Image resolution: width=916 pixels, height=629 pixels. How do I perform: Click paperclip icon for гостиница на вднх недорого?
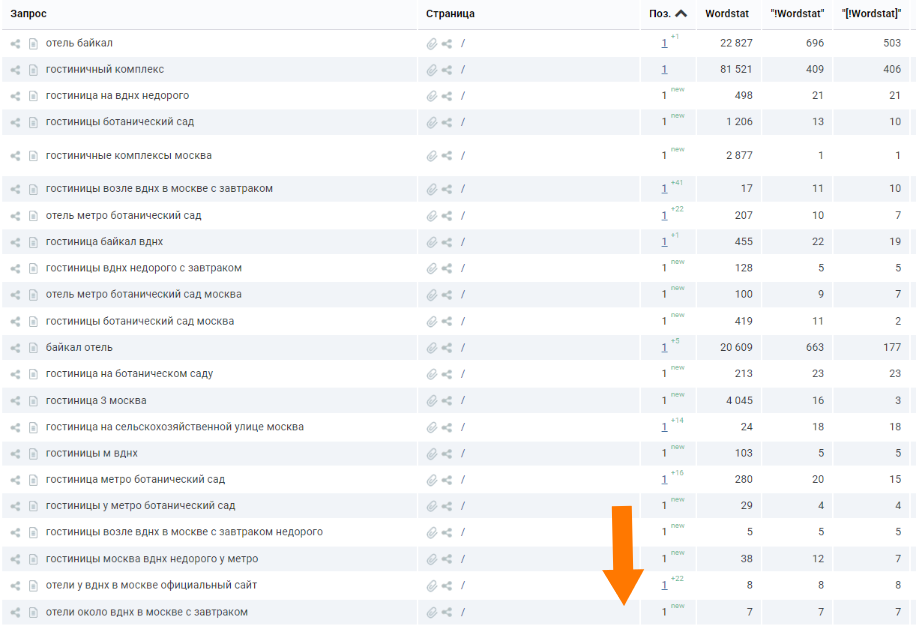[x=432, y=96]
